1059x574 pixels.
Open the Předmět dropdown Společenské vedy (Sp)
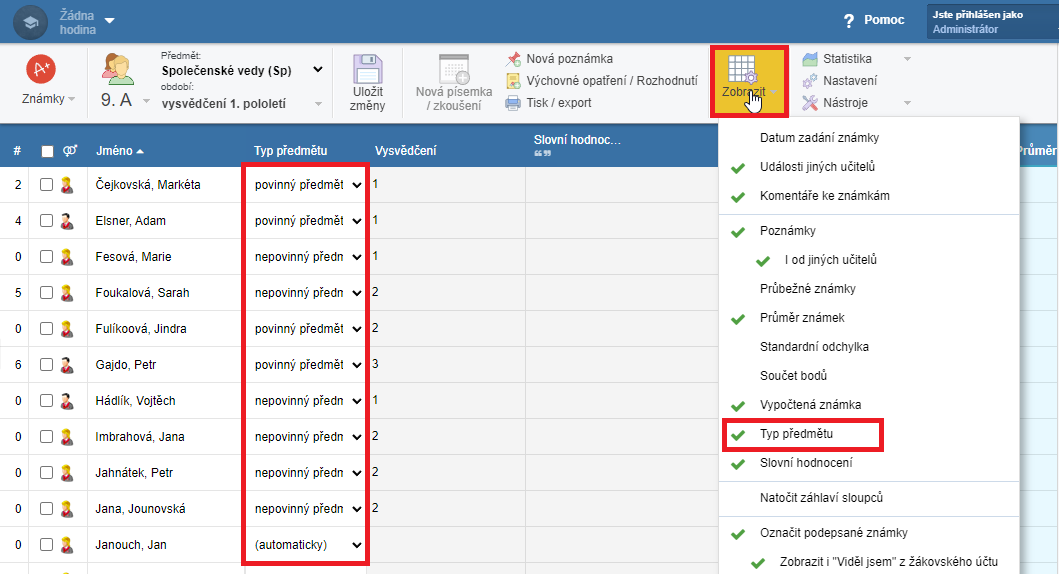pos(242,70)
